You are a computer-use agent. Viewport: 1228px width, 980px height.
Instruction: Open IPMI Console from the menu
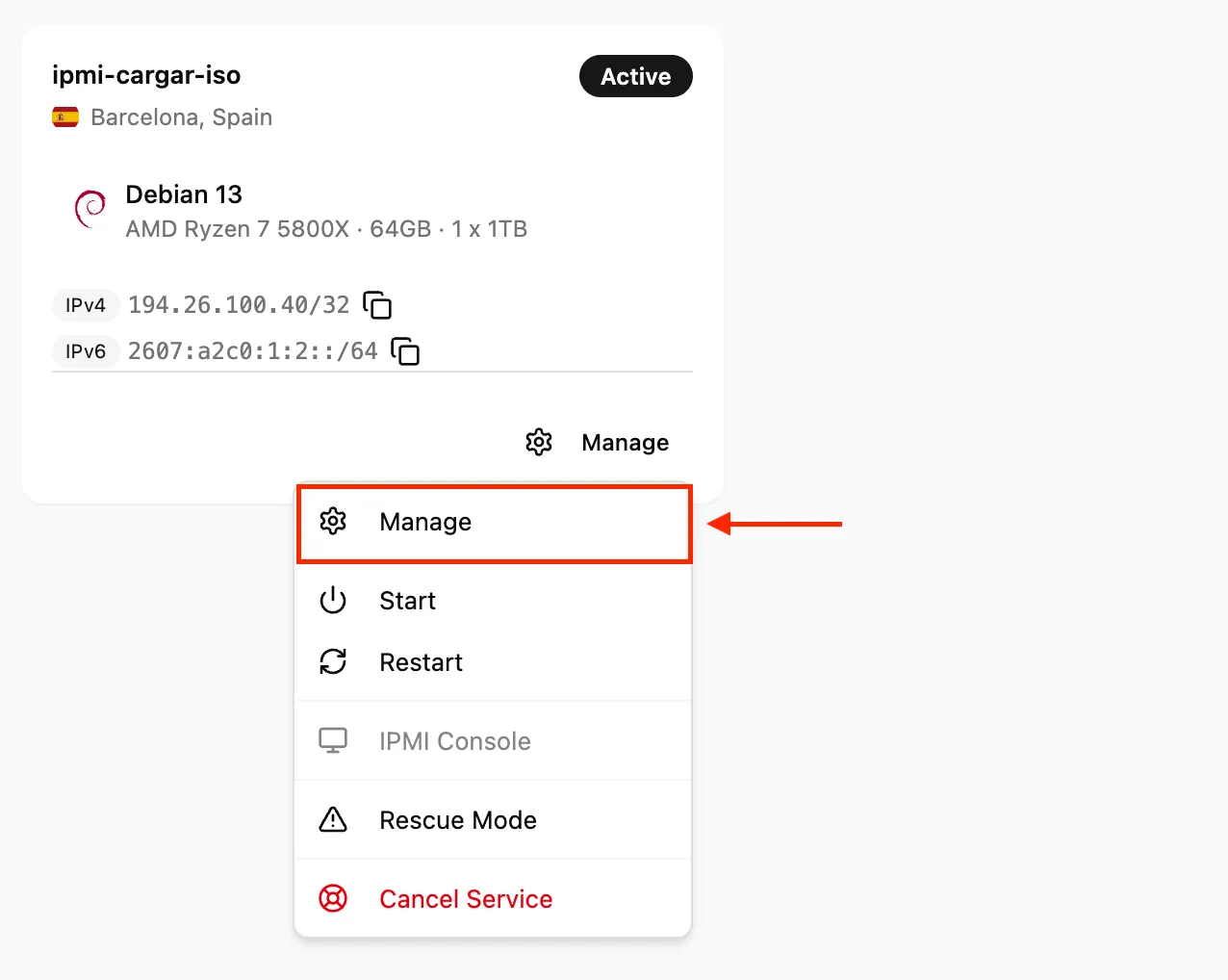[454, 742]
